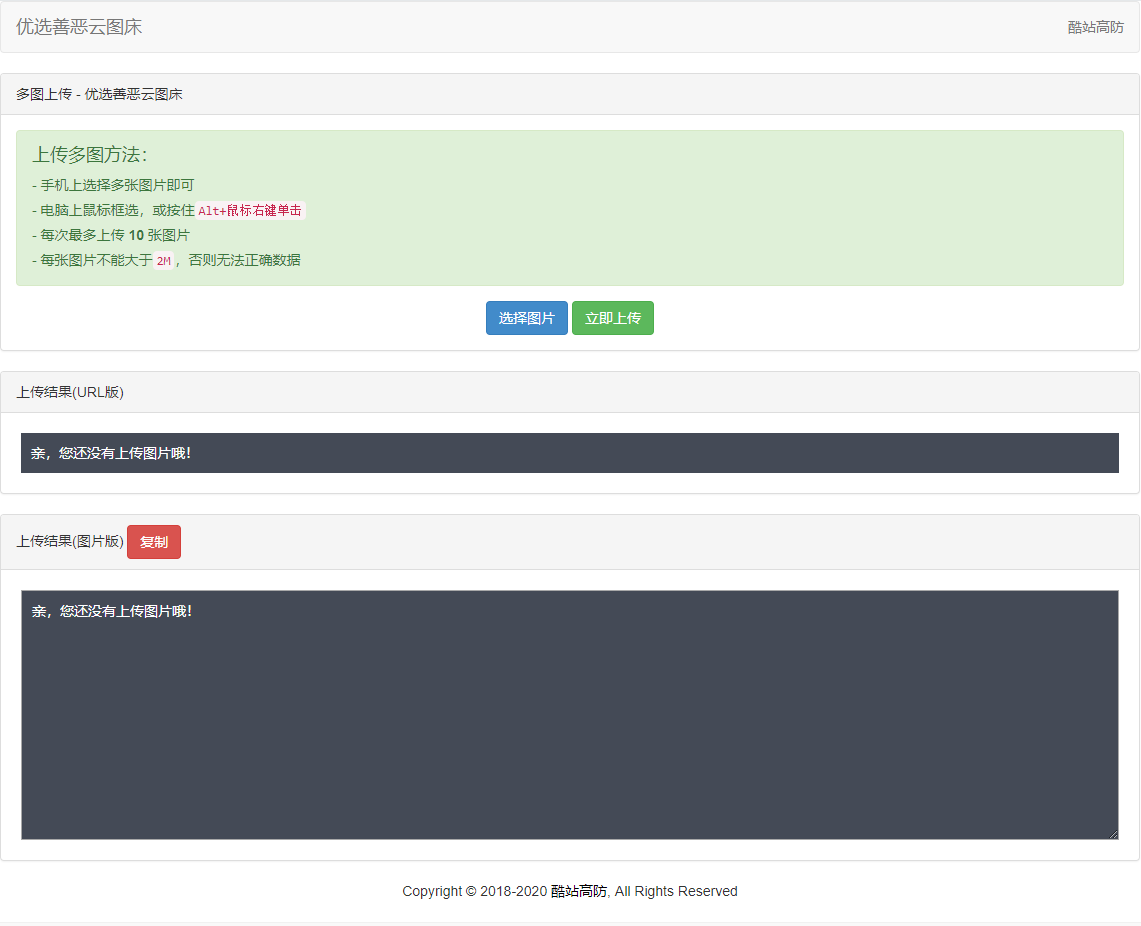Click the 选择图片 blue button

[526, 318]
